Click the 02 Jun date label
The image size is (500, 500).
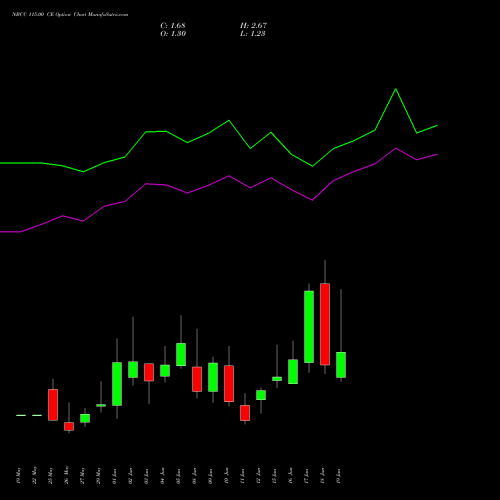130,476
